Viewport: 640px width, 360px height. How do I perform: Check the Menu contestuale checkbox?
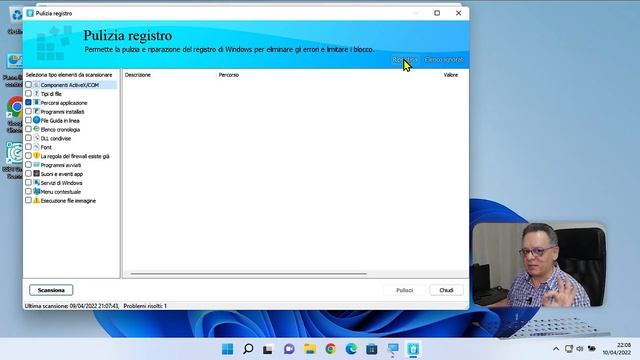tap(28, 191)
